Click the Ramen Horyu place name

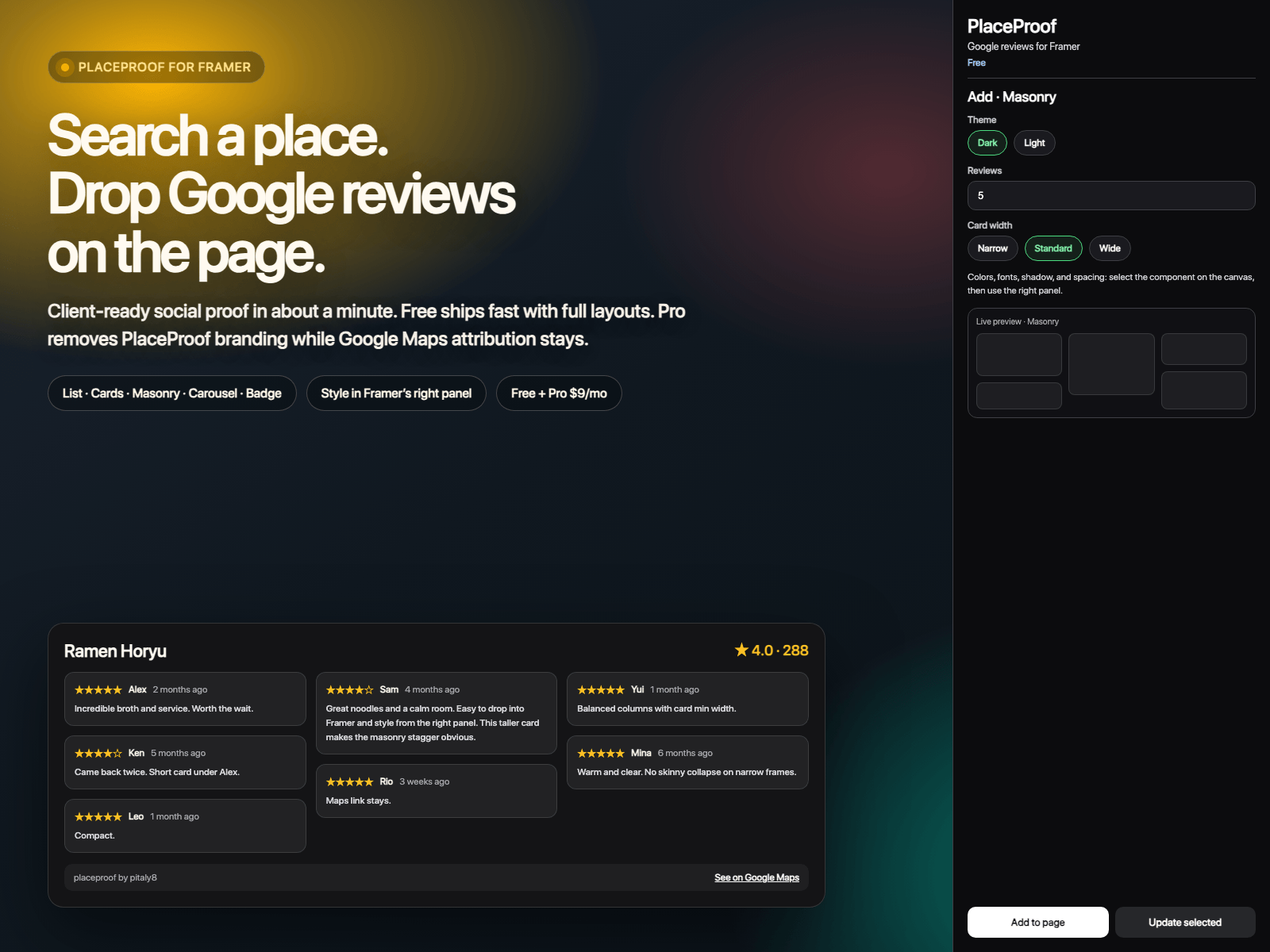(115, 651)
